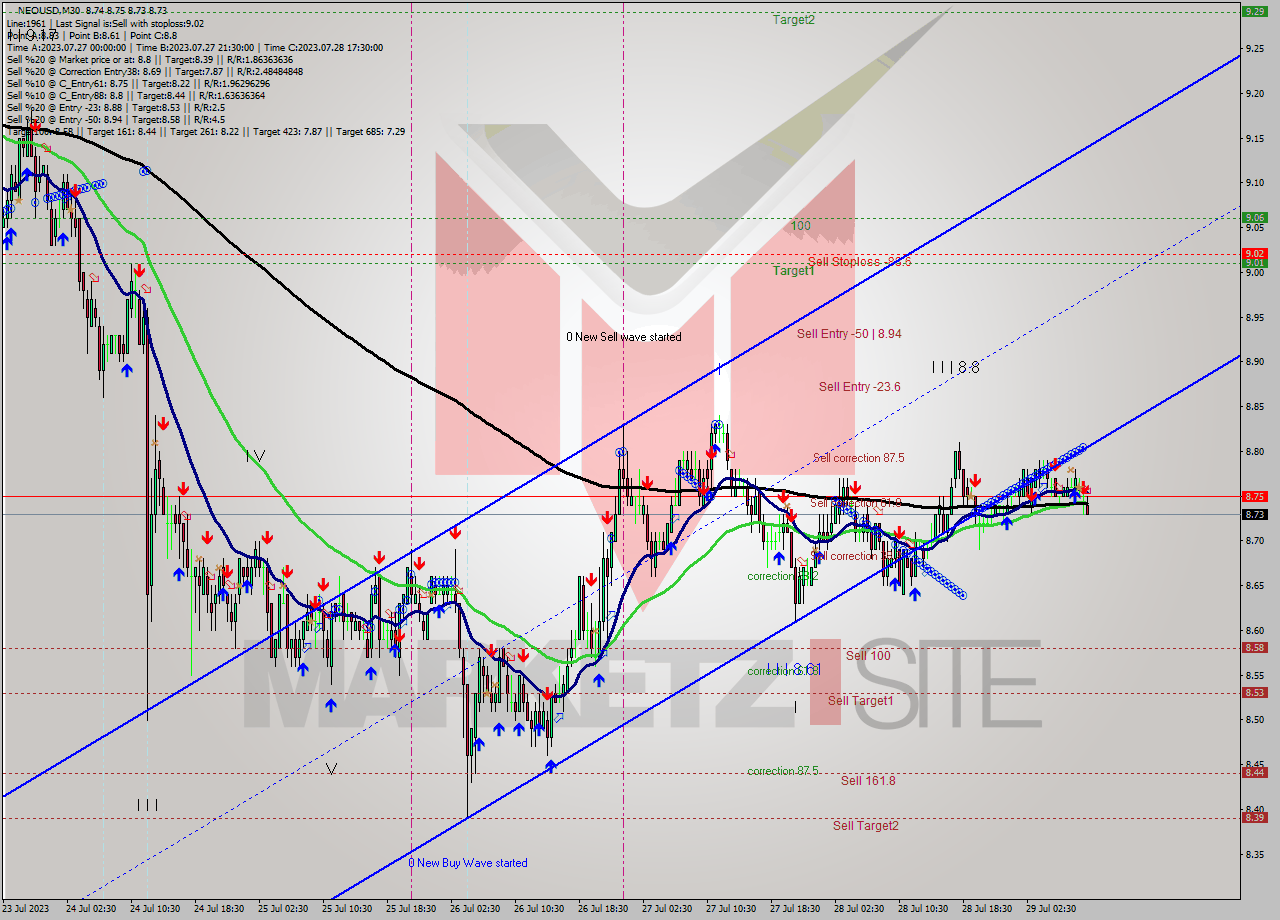Click the 'Sell 161.8' label

tap(868, 780)
